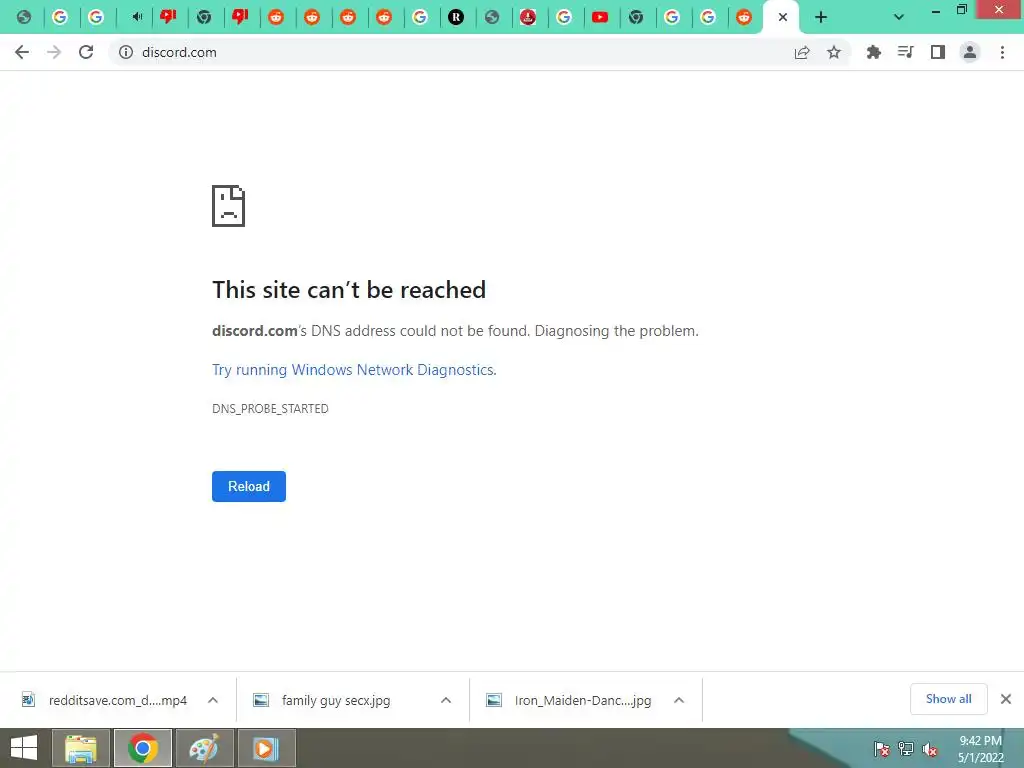Share this page icon in the address bar
Screen dimensions: 1024x768
pos(802,52)
